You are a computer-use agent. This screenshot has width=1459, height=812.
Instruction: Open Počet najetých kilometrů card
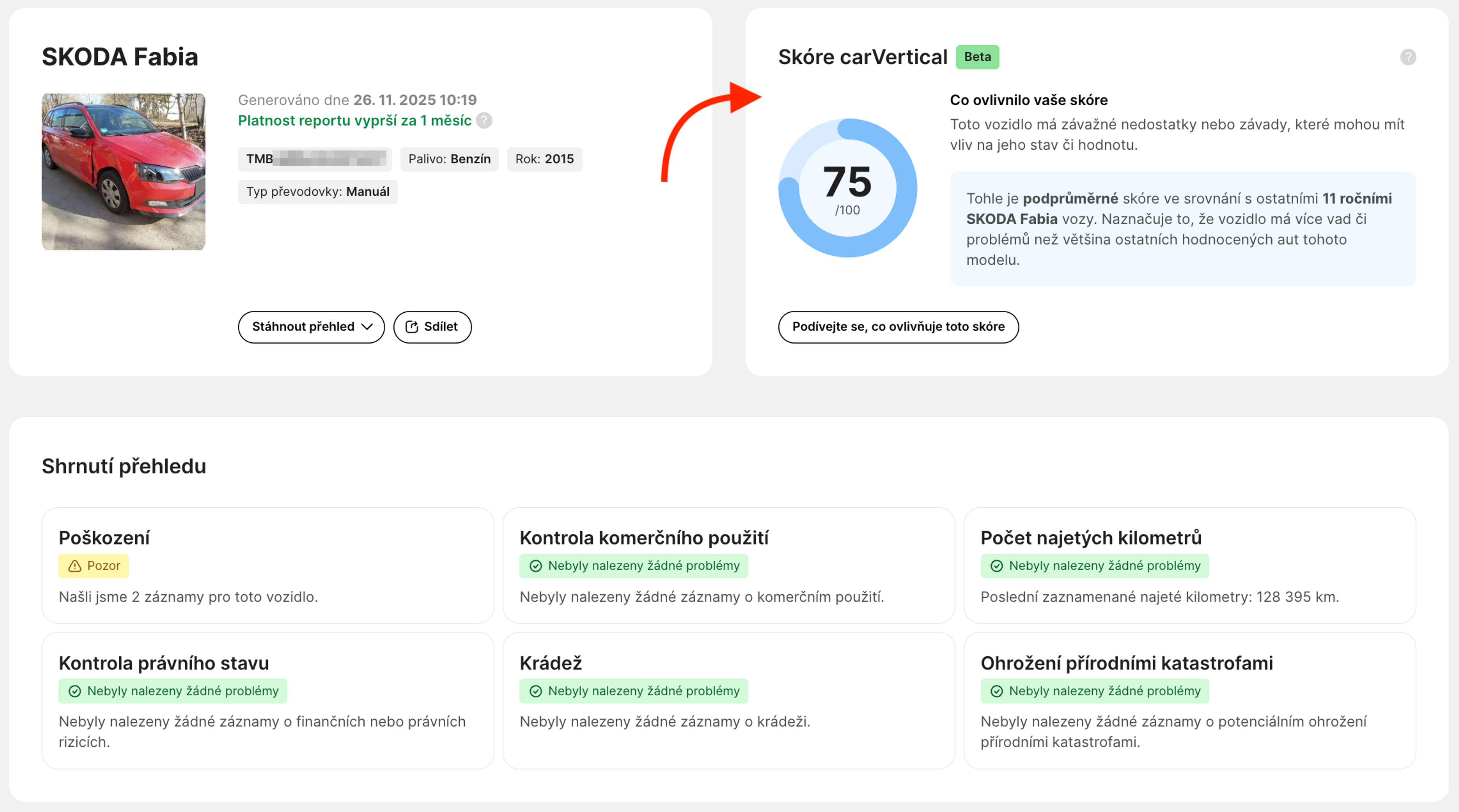[1190, 565]
